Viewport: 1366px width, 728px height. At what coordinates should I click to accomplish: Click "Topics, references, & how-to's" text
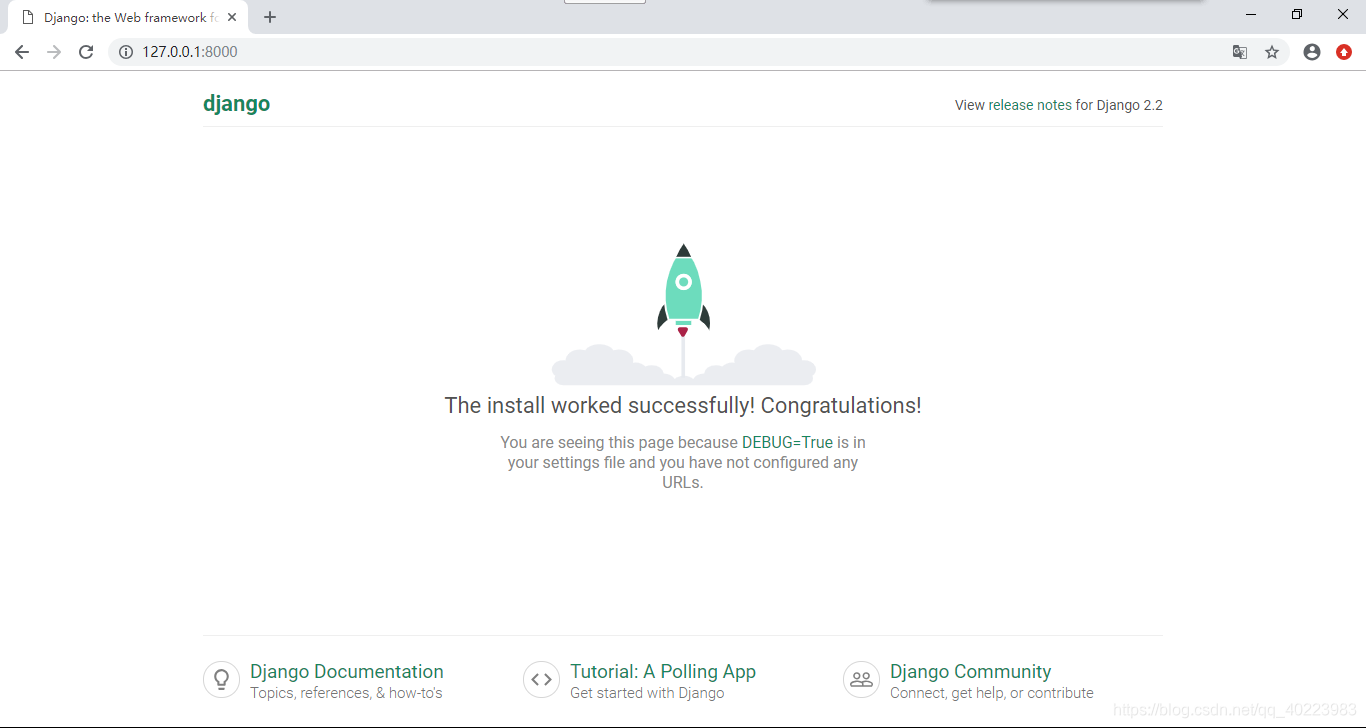[x=346, y=693]
